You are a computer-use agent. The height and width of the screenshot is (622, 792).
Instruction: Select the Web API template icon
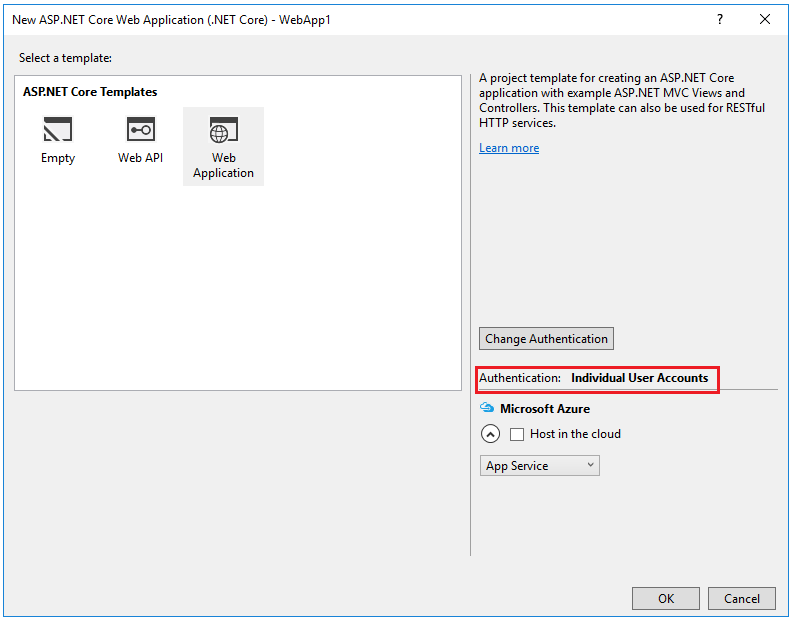tap(140, 130)
